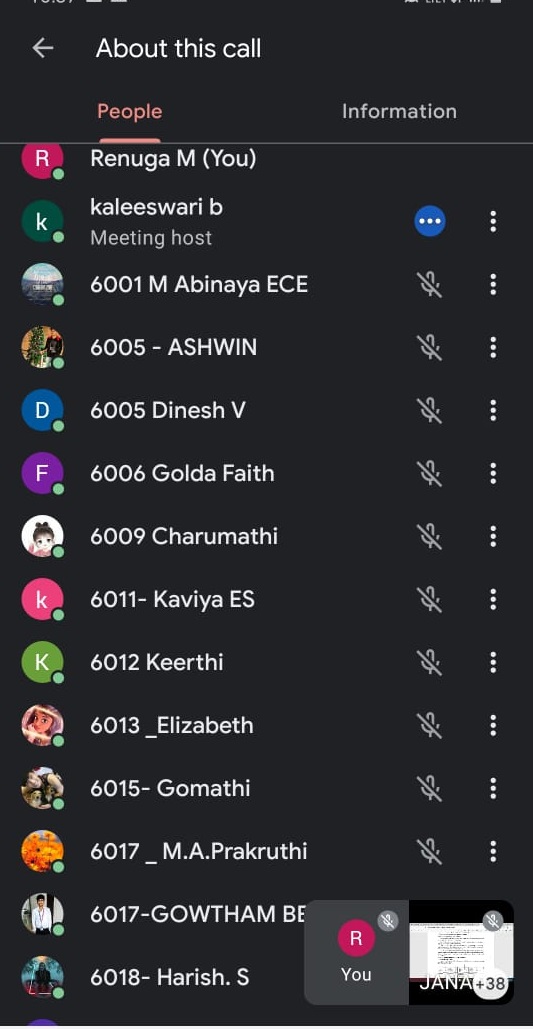Mute microphone of 6001 M Abinaya ECE
The height and width of the screenshot is (1029, 533).
(429, 284)
